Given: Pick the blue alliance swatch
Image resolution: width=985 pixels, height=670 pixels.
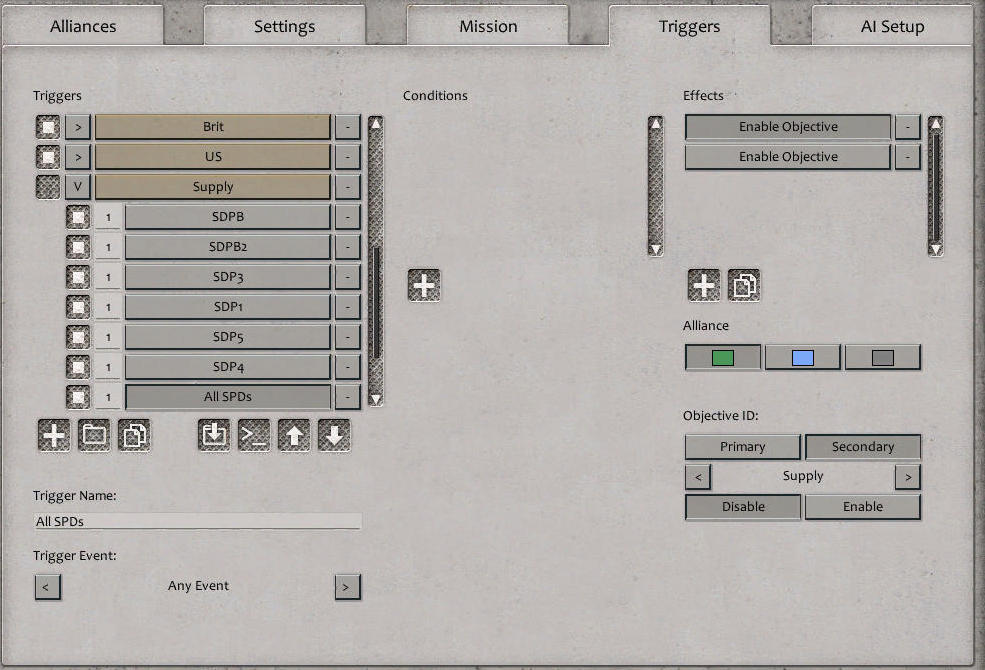Looking at the screenshot, I should (x=803, y=357).
